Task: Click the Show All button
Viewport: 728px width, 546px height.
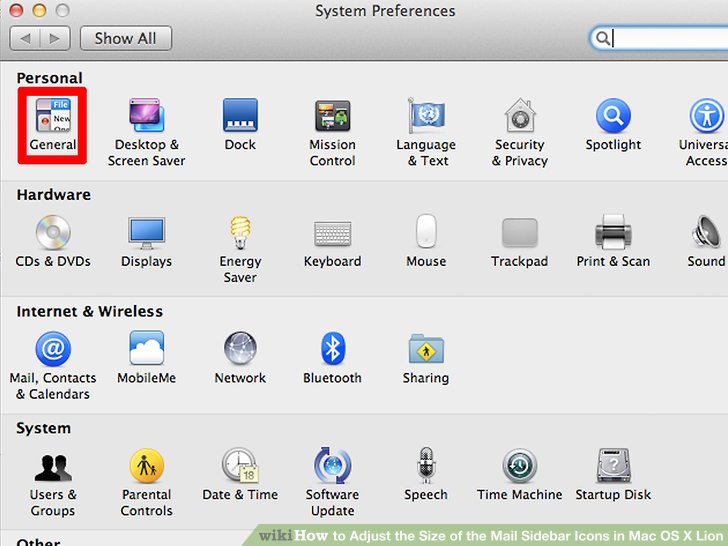Action: pyautogui.click(x=126, y=38)
